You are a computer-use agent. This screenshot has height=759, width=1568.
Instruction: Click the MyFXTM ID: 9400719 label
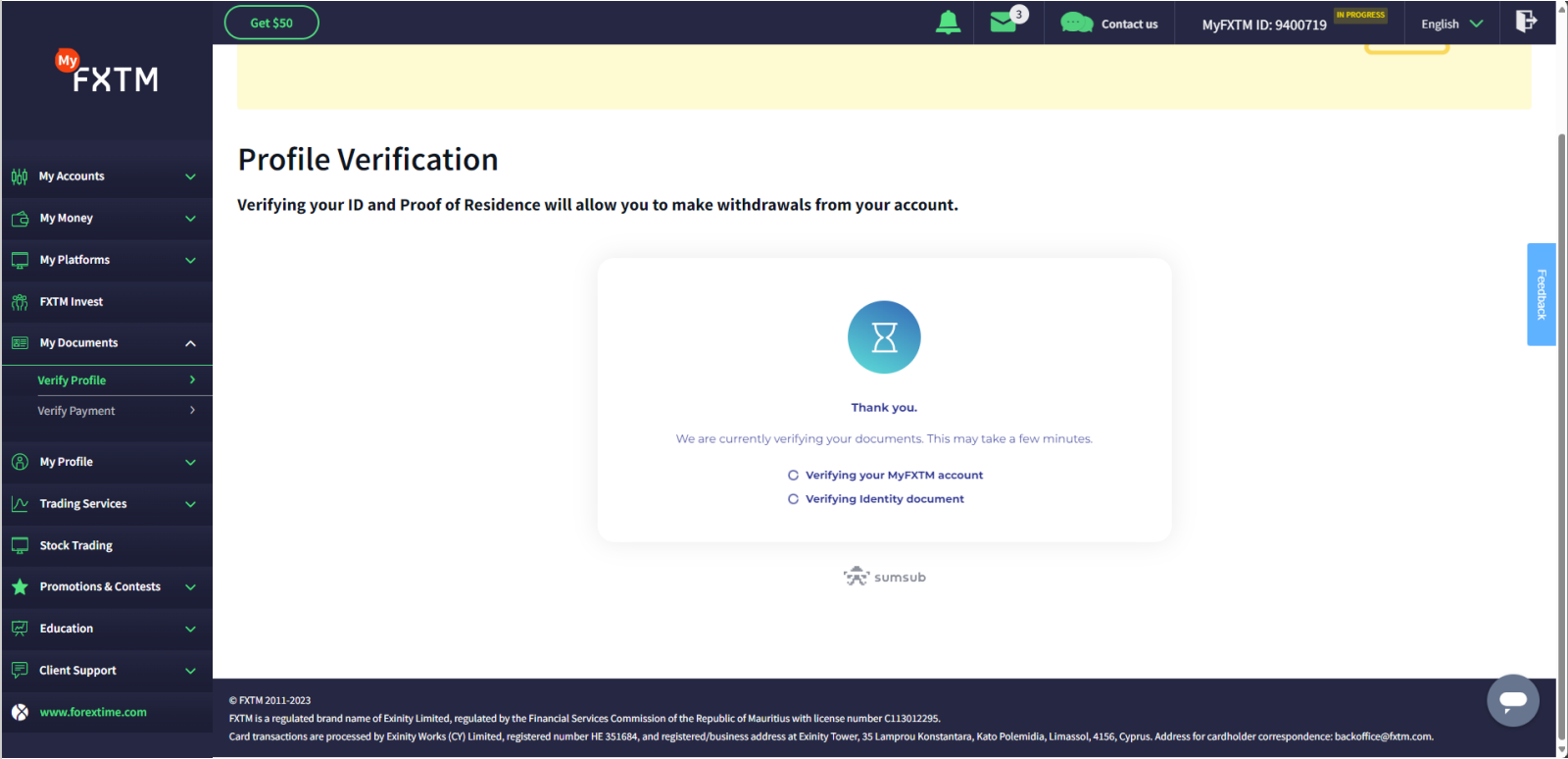pos(1264,25)
